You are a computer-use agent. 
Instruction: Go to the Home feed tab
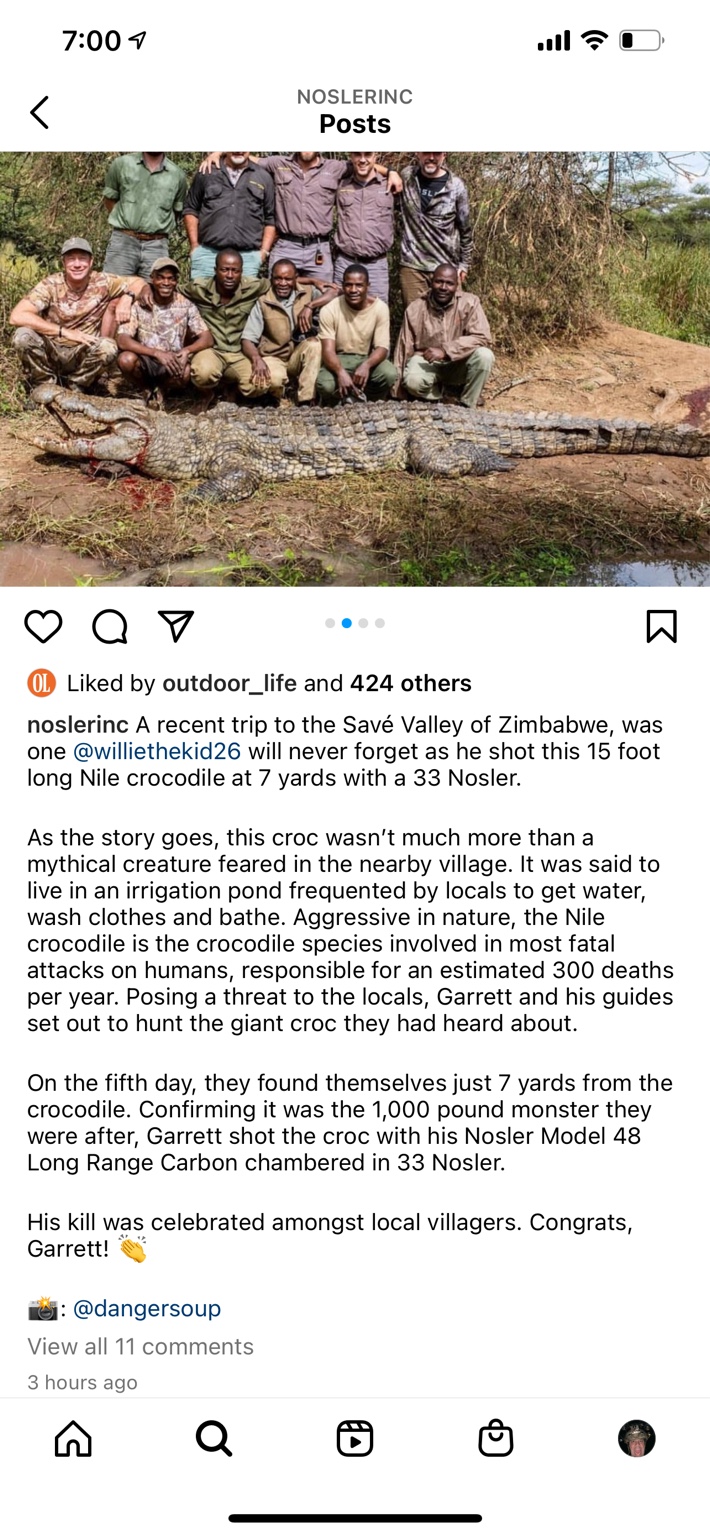73,1438
